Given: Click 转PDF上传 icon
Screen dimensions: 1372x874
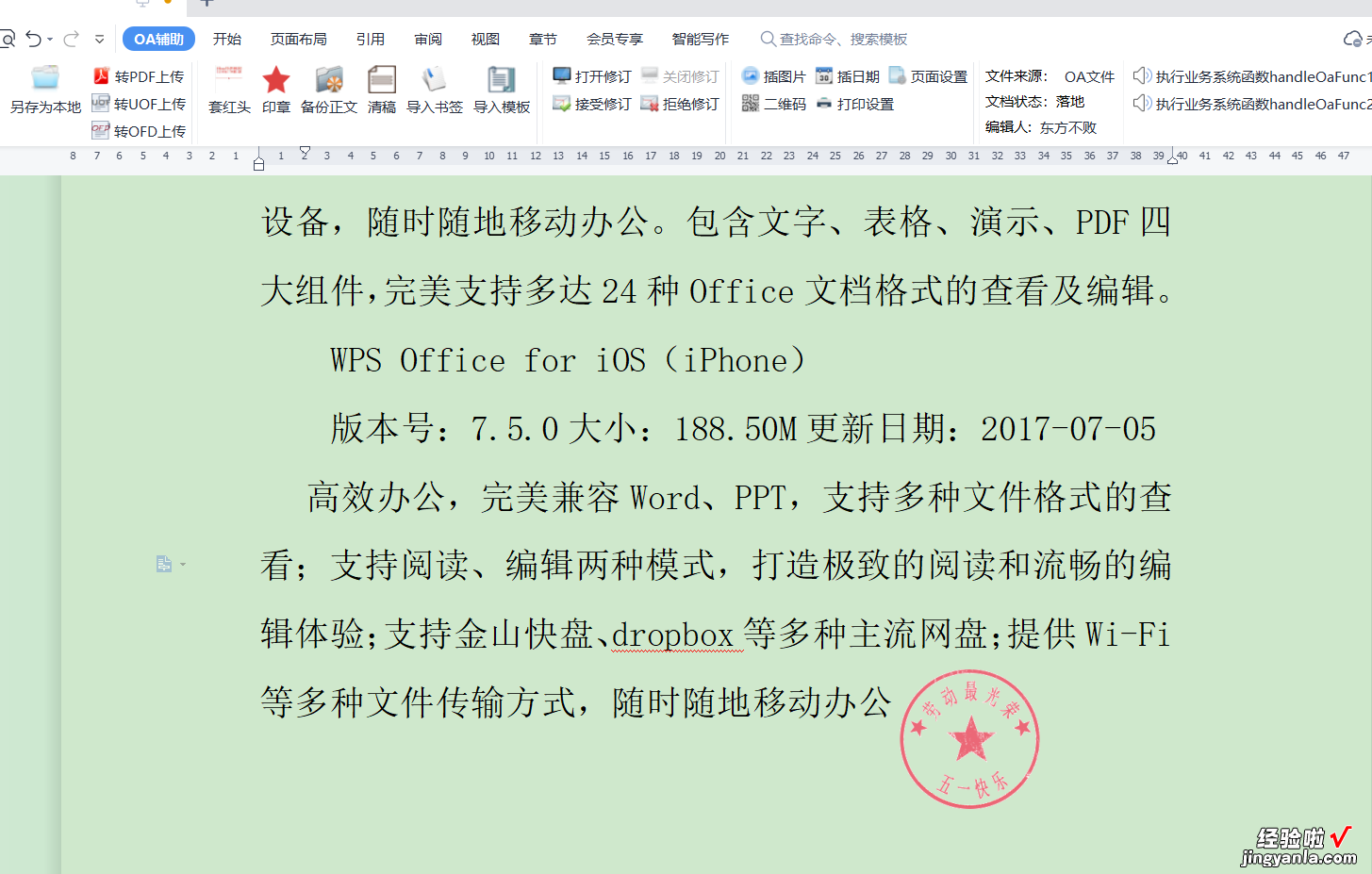Looking at the screenshot, I should click(101, 76).
